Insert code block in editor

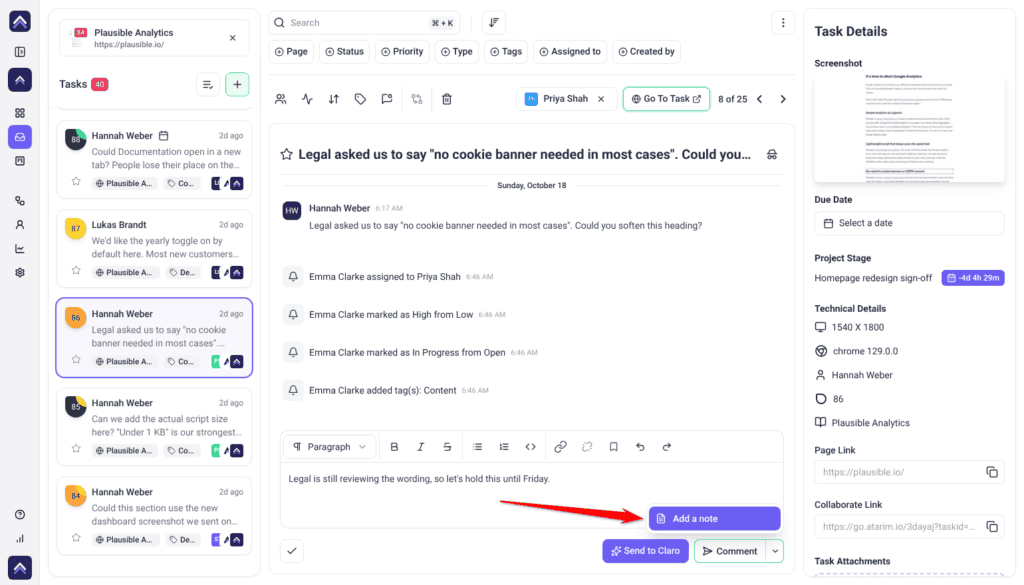click(x=530, y=447)
